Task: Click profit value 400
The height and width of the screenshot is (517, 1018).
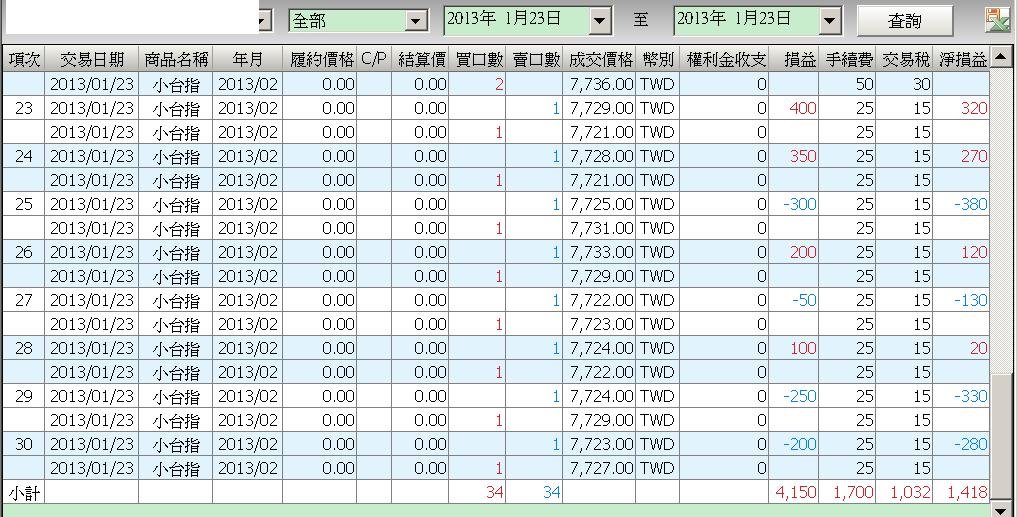Action: (x=803, y=108)
